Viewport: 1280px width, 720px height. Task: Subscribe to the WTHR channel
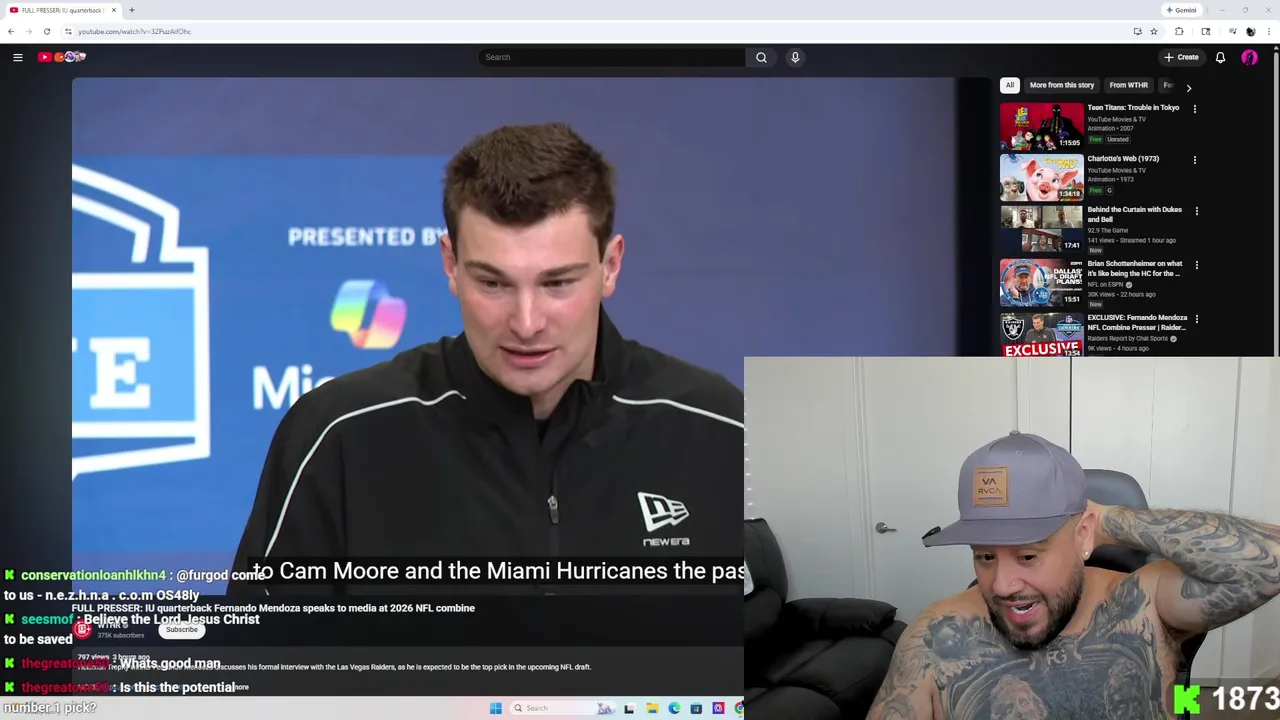coord(182,629)
